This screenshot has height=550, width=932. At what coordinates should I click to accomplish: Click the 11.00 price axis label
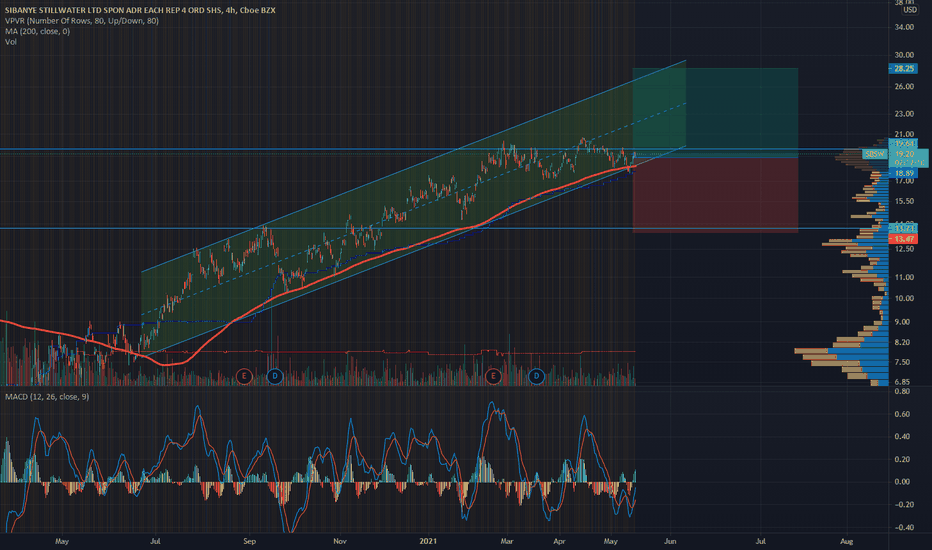click(904, 277)
